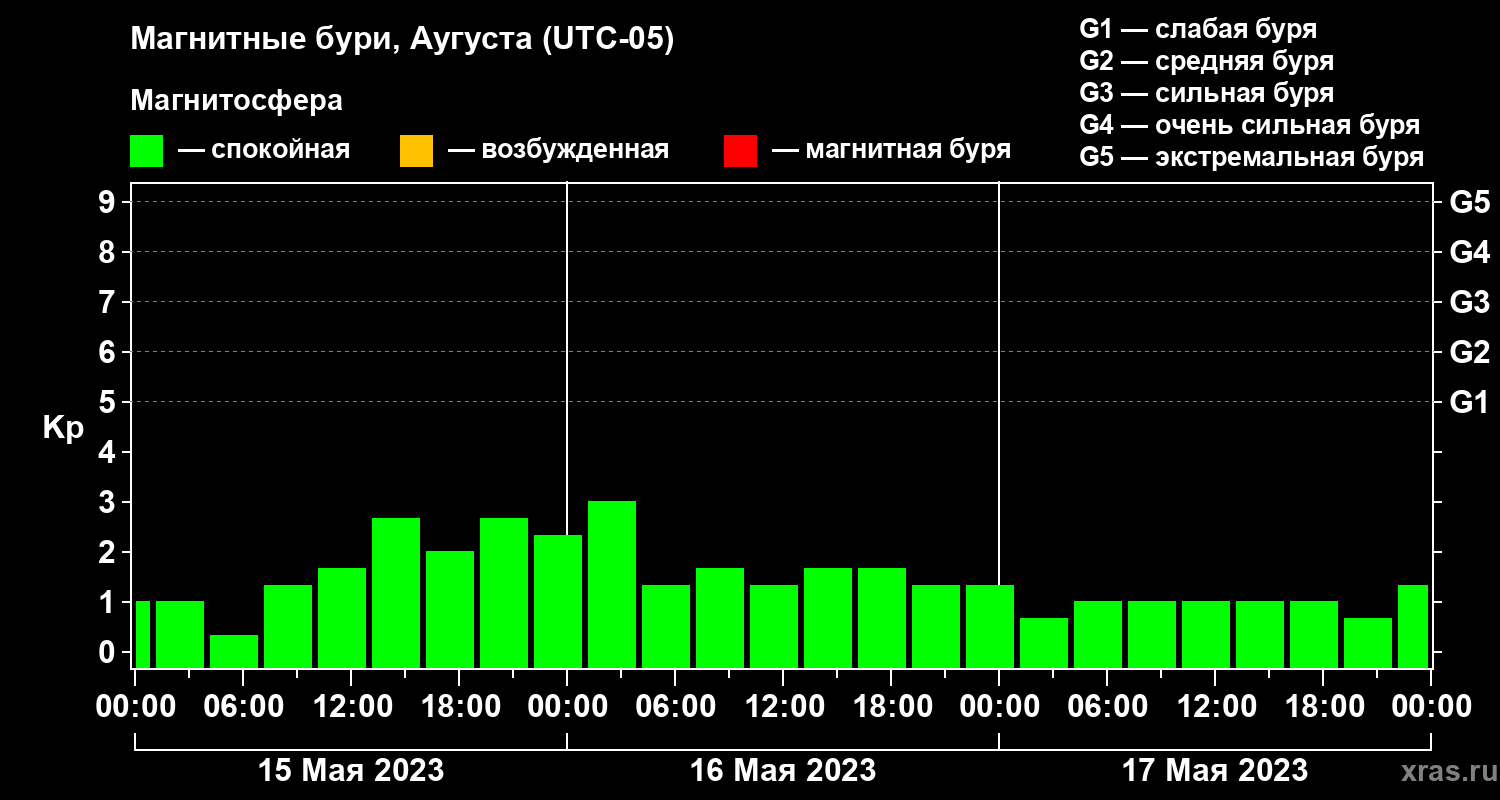Click the 'G2 — средняя буря' legend line

tap(1206, 61)
